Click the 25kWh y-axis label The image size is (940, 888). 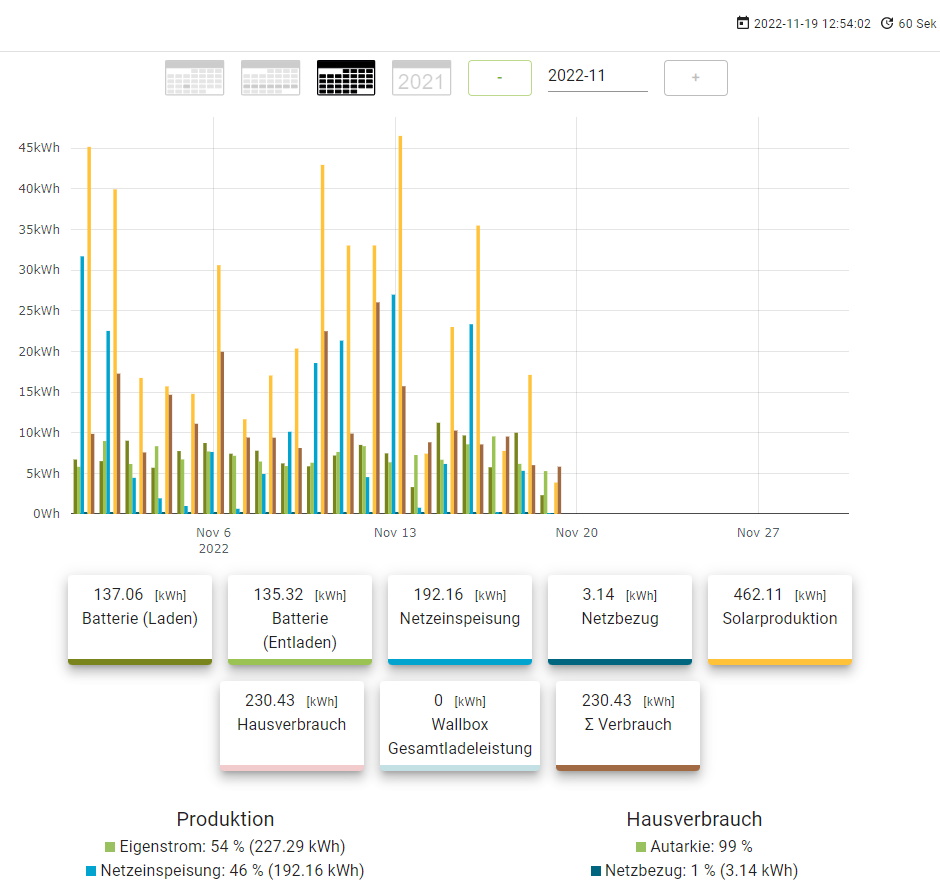tap(39, 311)
